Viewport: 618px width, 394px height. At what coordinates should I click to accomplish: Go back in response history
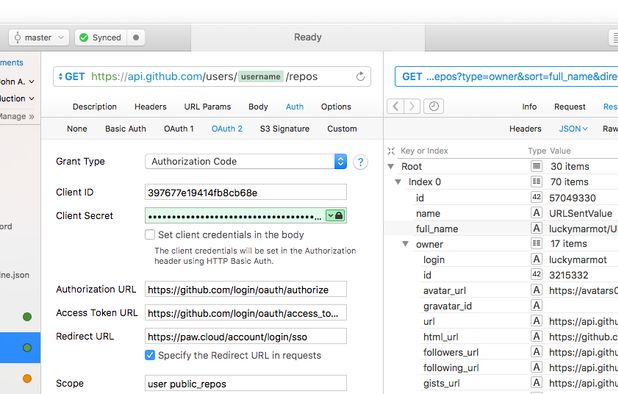(396, 106)
